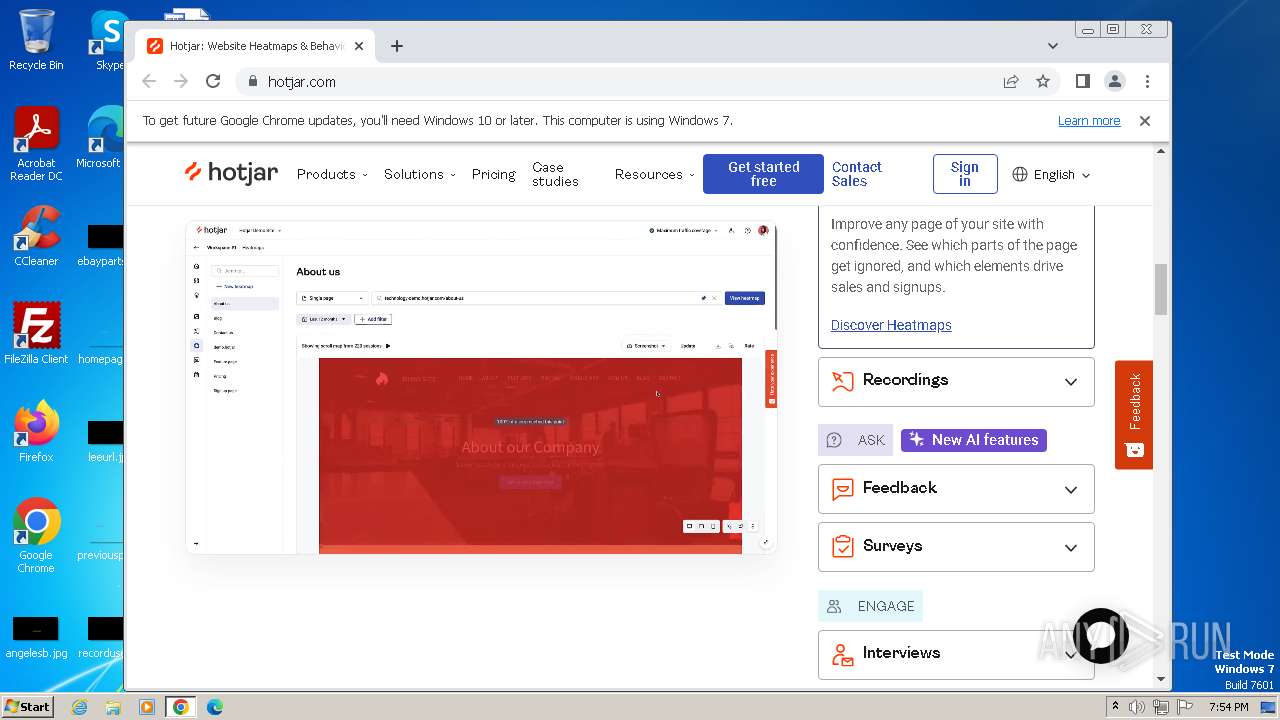Viewport: 1280px width, 720px height.
Task: Open Chrome side panel icon
Action: pos(1082,81)
